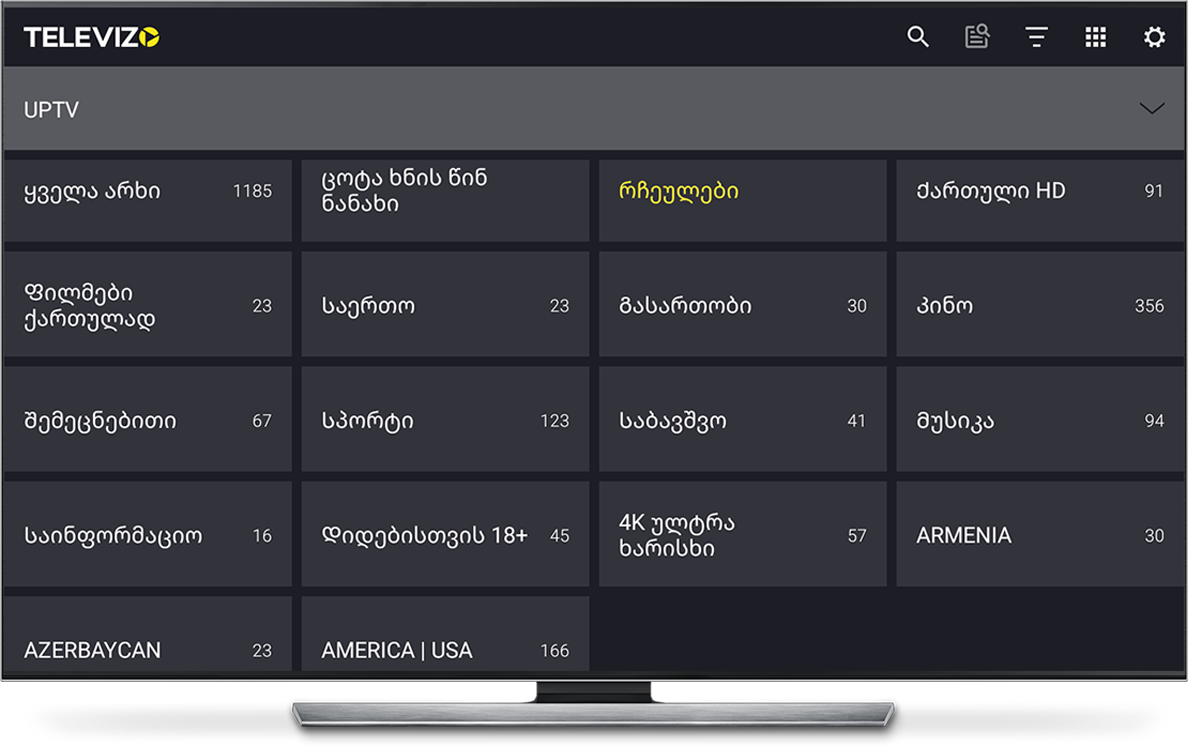Image resolution: width=1189 pixels, height=747 pixels.
Task: Select the ყველა არხი category with 1185 channels
Action: pyautogui.click(x=148, y=200)
